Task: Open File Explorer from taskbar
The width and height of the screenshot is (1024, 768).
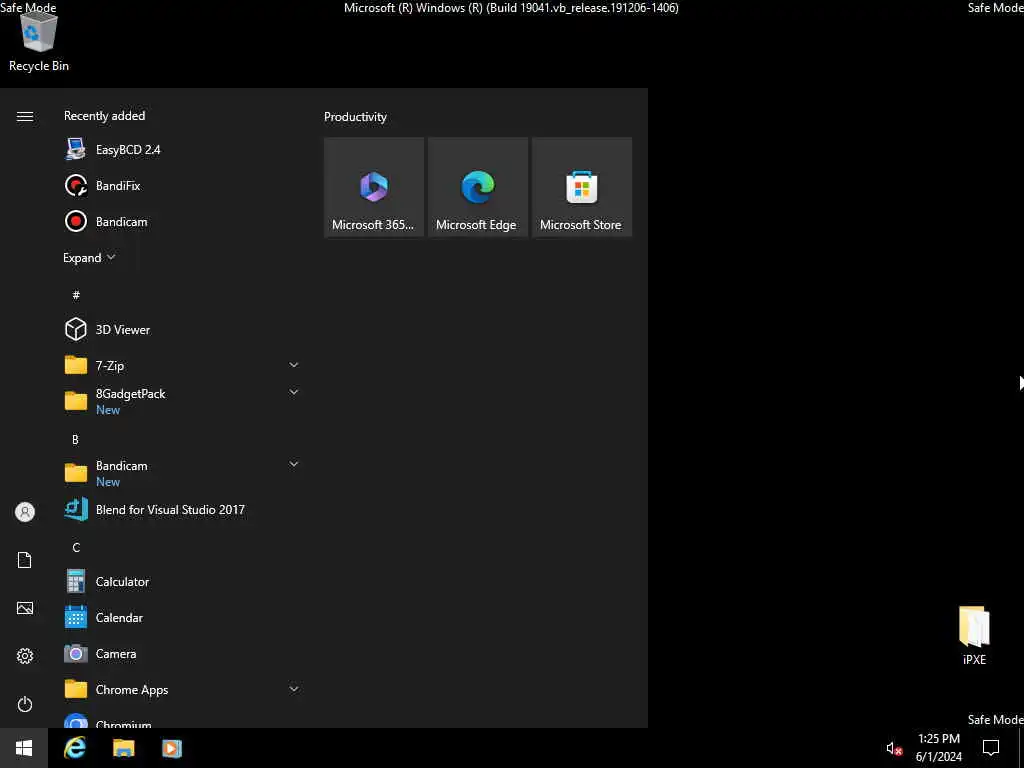Action: pyautogui.click(x=123, y=748)
